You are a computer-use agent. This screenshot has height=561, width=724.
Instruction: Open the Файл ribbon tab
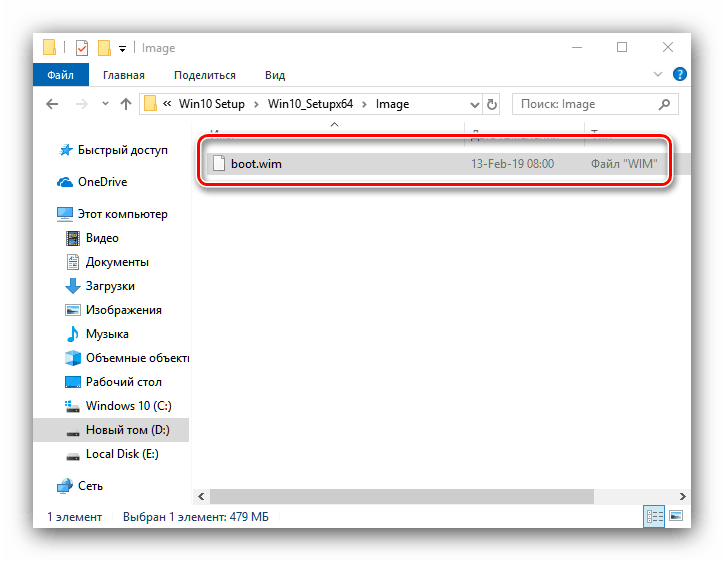point(60,75)
